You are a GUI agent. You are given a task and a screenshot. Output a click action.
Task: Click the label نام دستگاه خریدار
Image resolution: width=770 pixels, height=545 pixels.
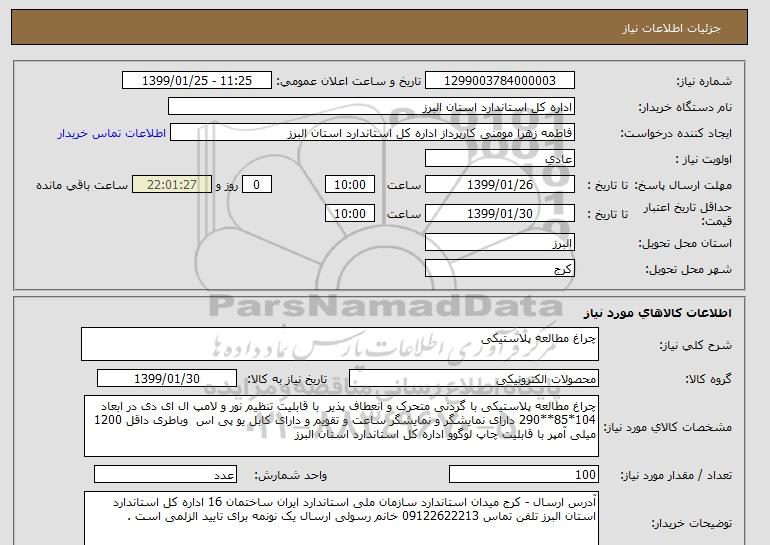click(x=685, y=107)
